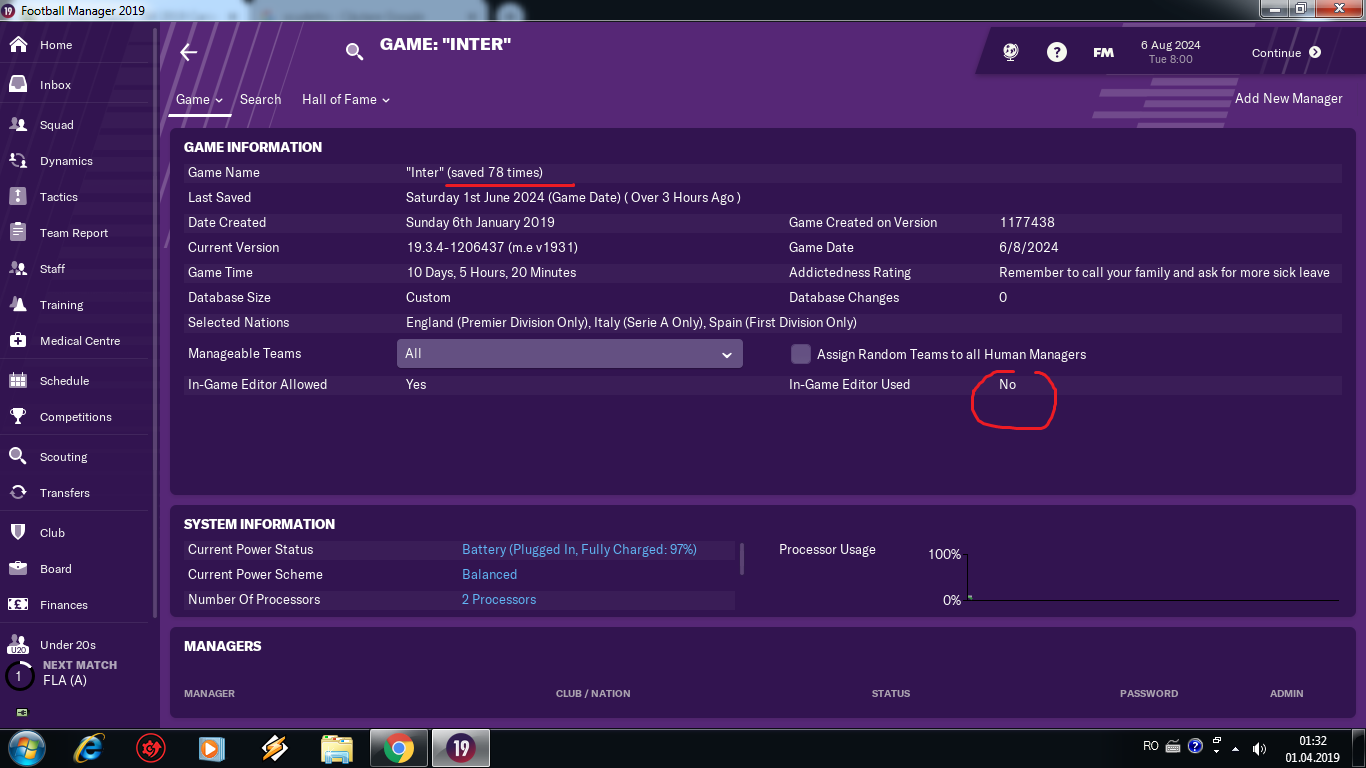Open the Home section in the sidebar
Image resolution: width=1366 pixels, height=768 pixels.
[55, 45]
